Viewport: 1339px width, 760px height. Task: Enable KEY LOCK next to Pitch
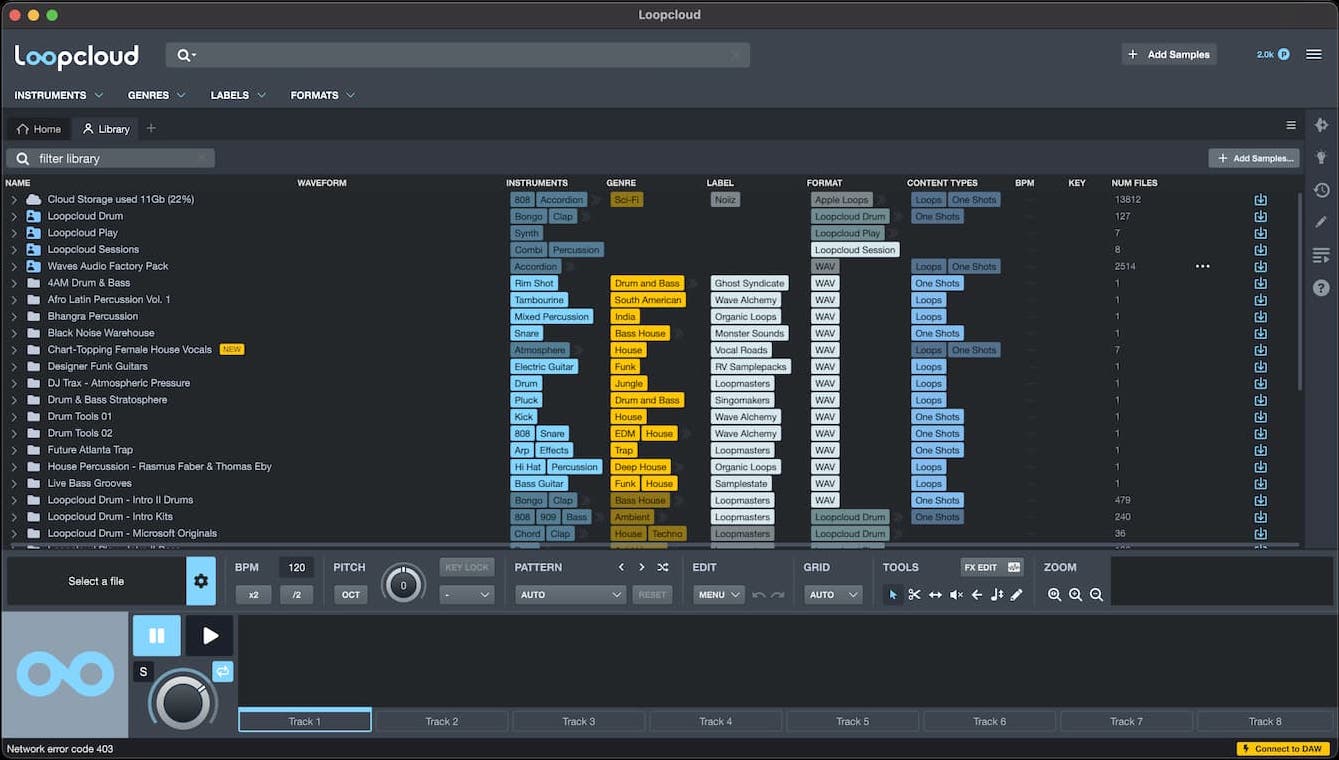(x=466, y=567)
